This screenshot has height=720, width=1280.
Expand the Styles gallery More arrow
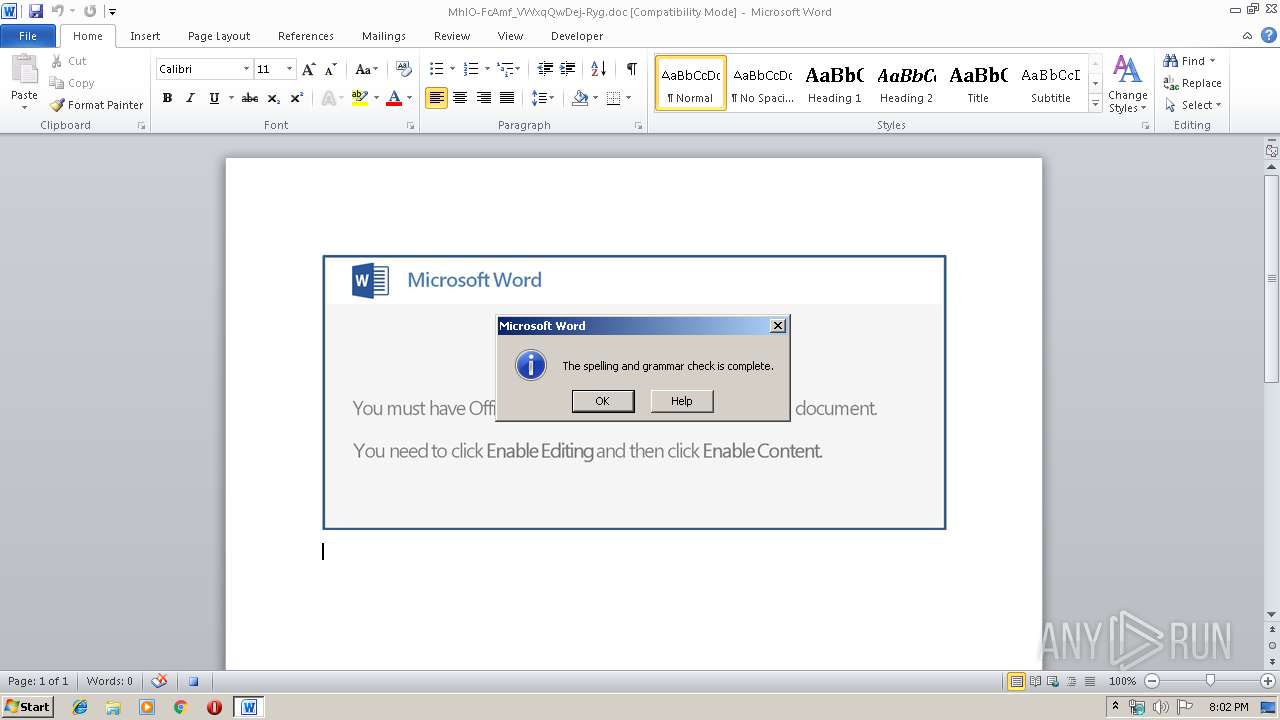click(1095, 104)
